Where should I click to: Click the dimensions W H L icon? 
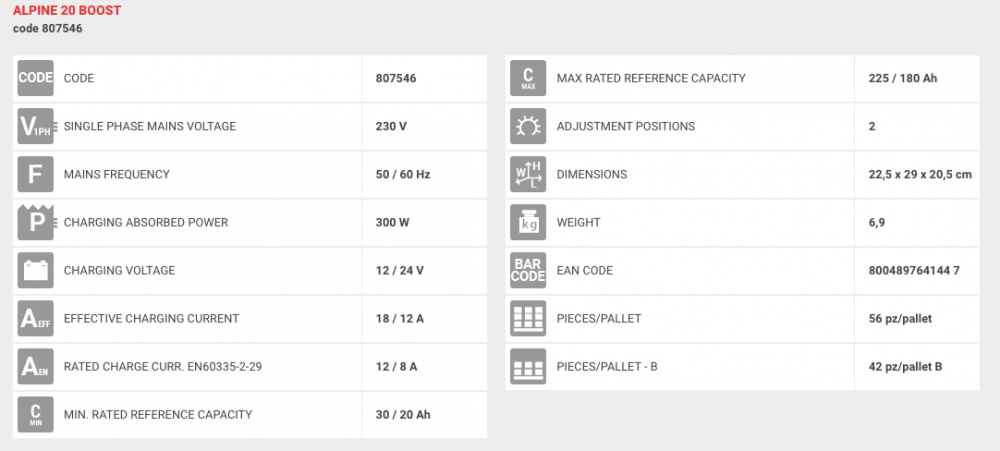(x=528, y=174)
